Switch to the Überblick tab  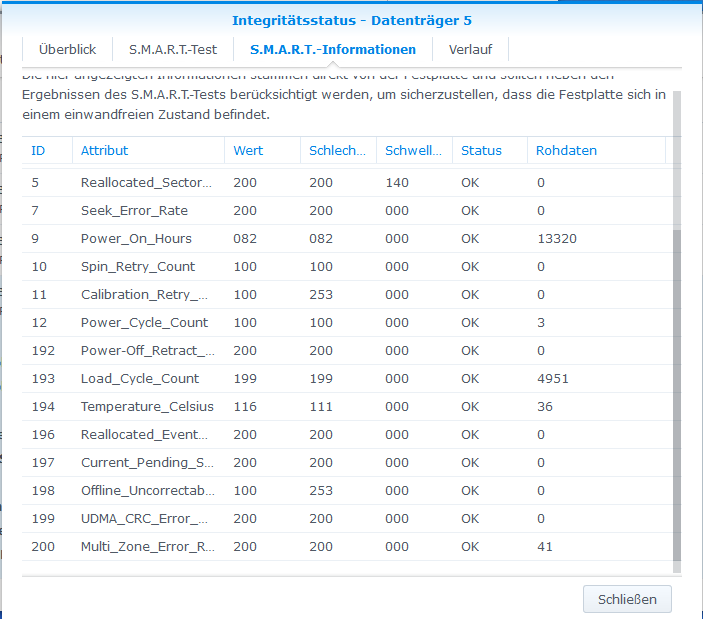tap(67, 49)
